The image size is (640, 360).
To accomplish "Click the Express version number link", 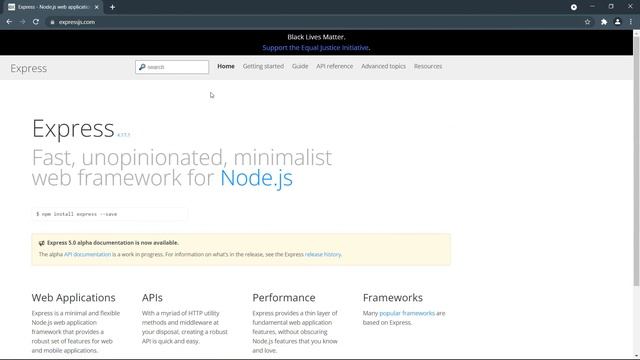I will click(124, 135).
